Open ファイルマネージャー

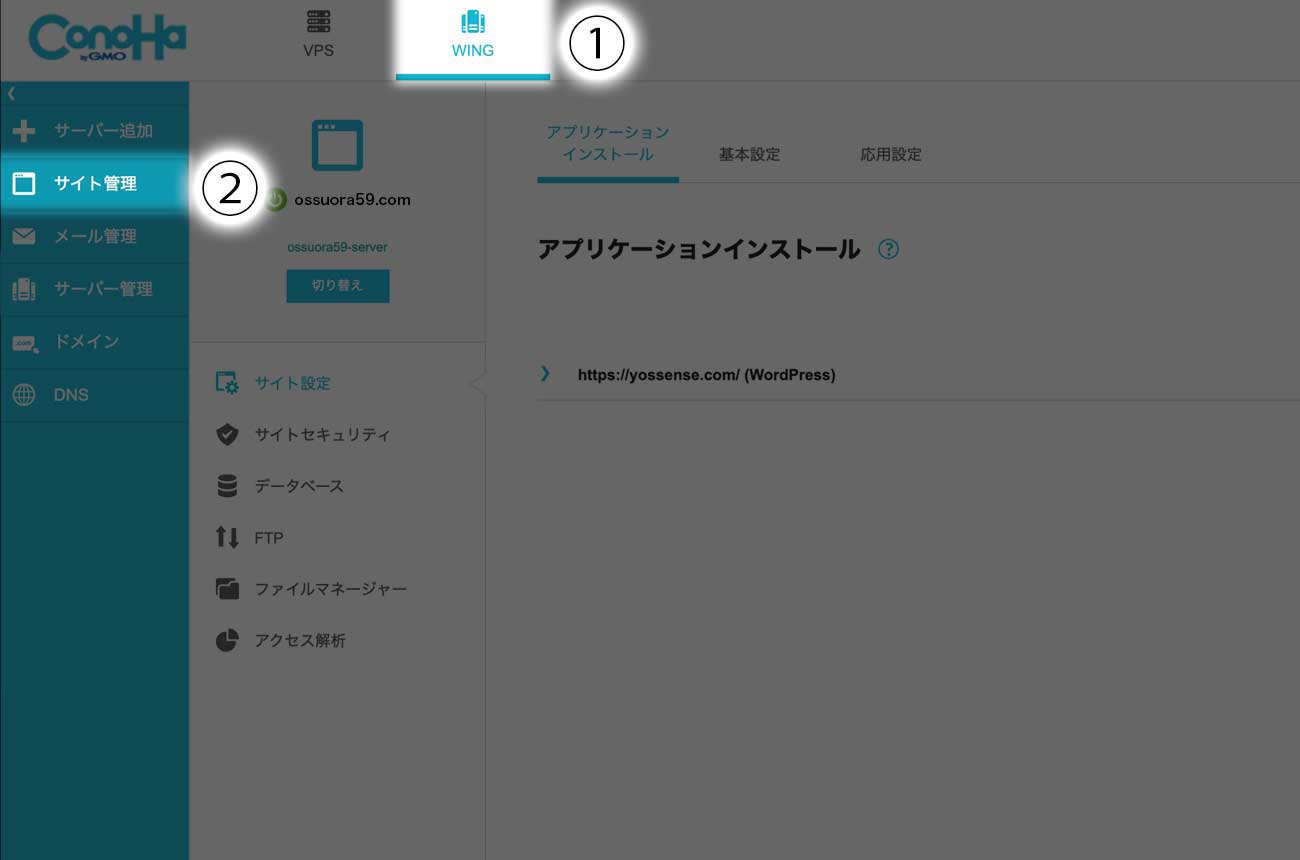point(330,589)
